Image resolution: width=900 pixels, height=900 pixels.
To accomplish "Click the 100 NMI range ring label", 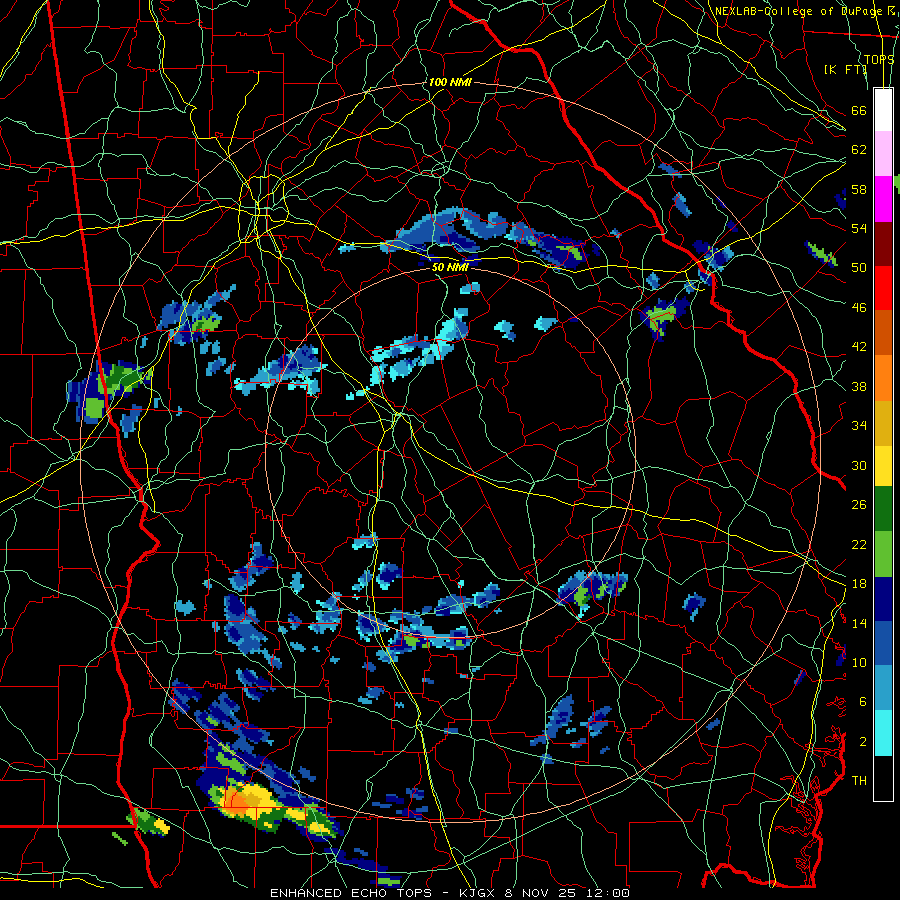I will [450, 82].
